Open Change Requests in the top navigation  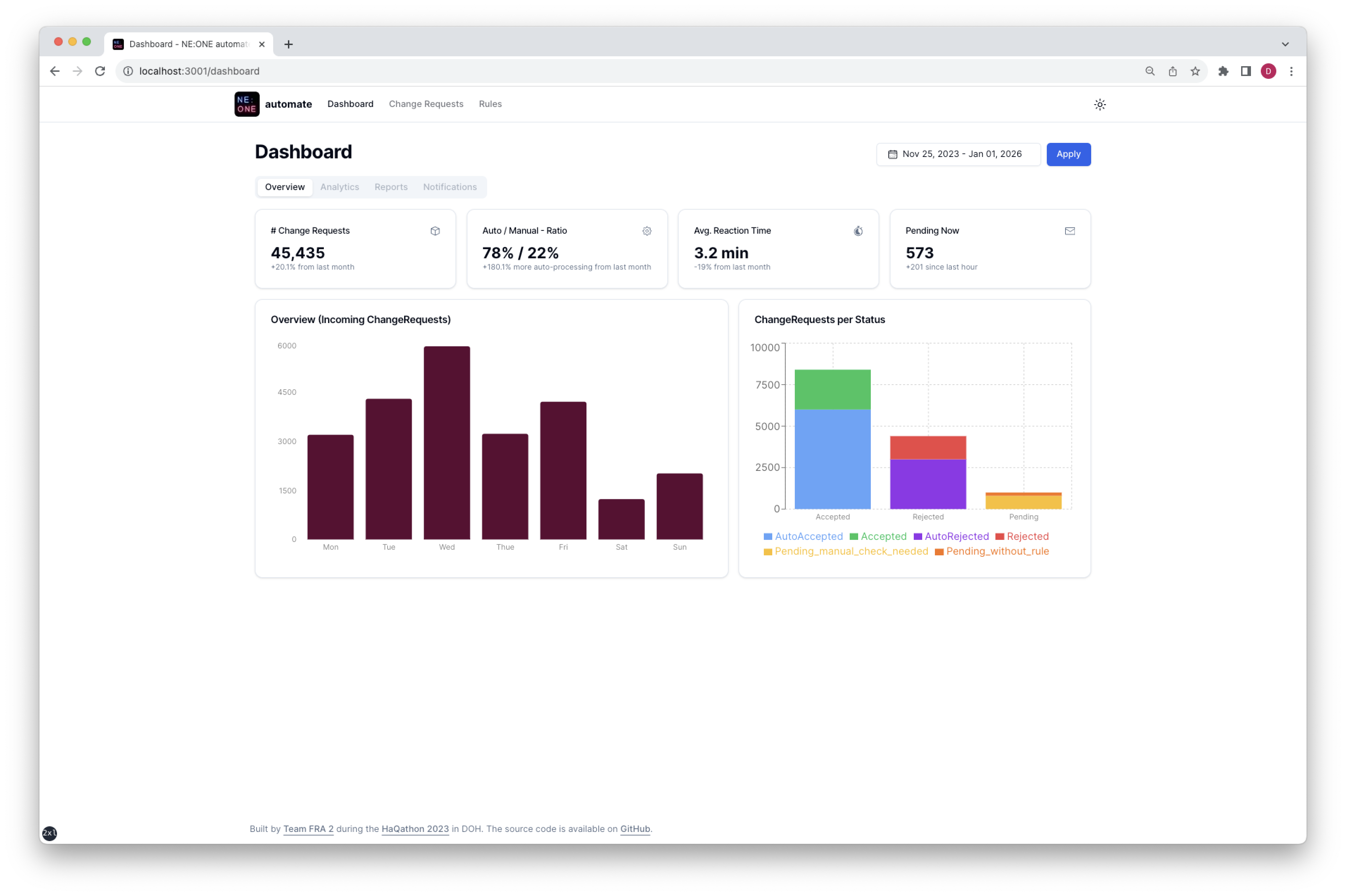[x=426, y=104]
